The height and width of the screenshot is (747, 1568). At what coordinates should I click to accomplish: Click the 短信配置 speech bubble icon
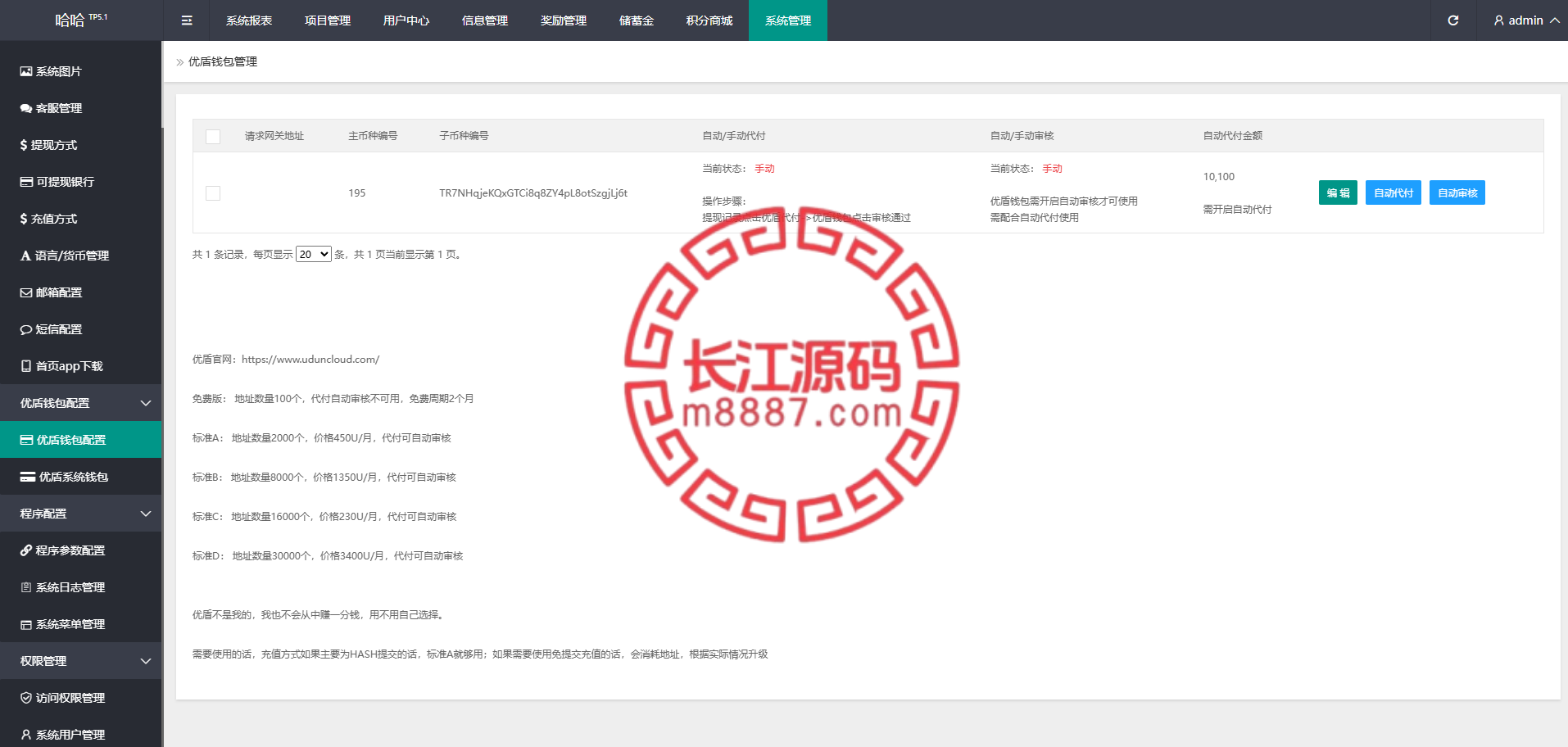coord(26,329)
